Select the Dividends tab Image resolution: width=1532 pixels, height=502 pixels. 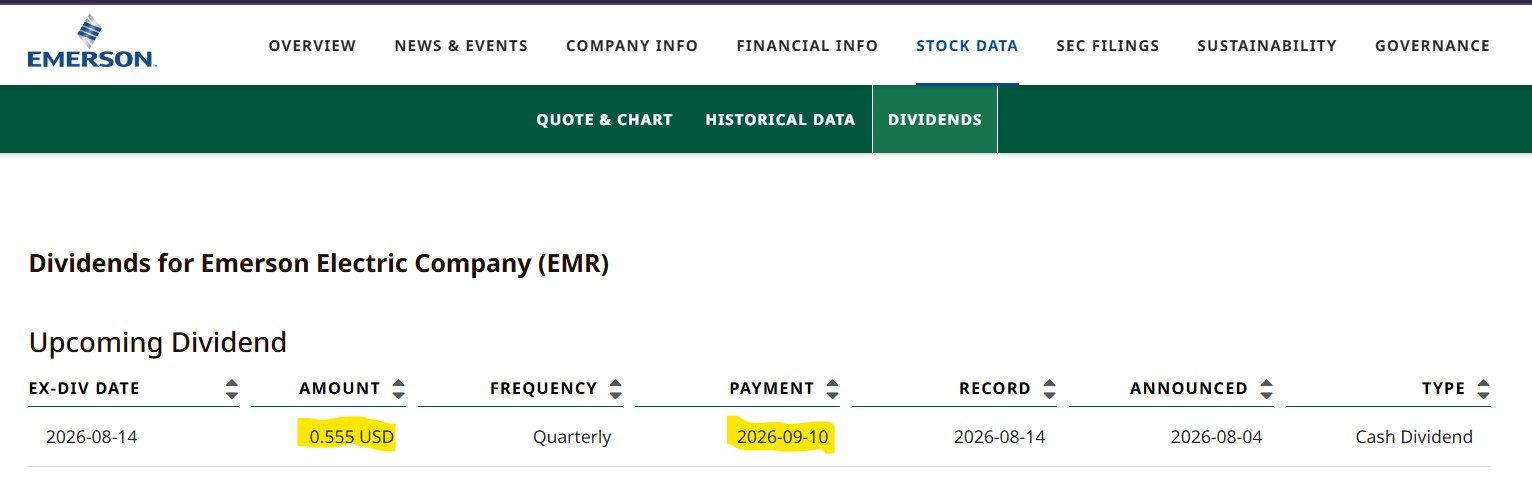[x=935, y=120]
